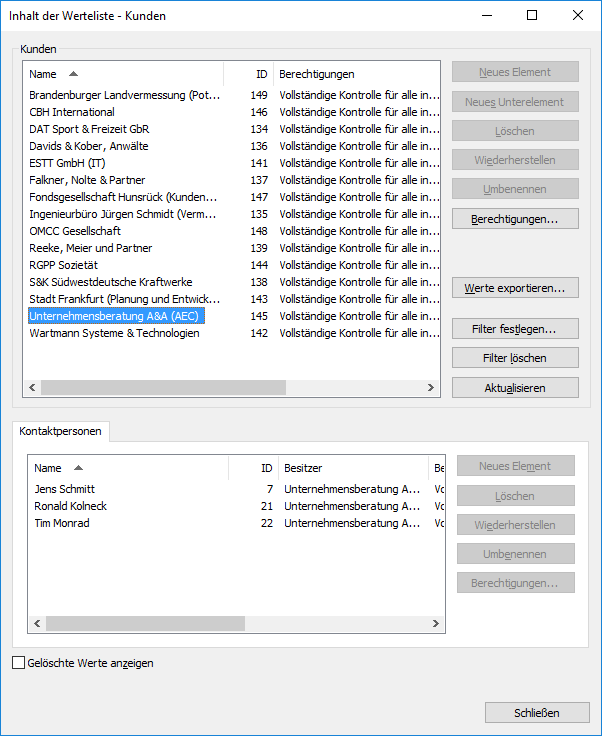Click the Werte exportieren button
Viewport: 602px width, 736px height.
tap(515, 288)
